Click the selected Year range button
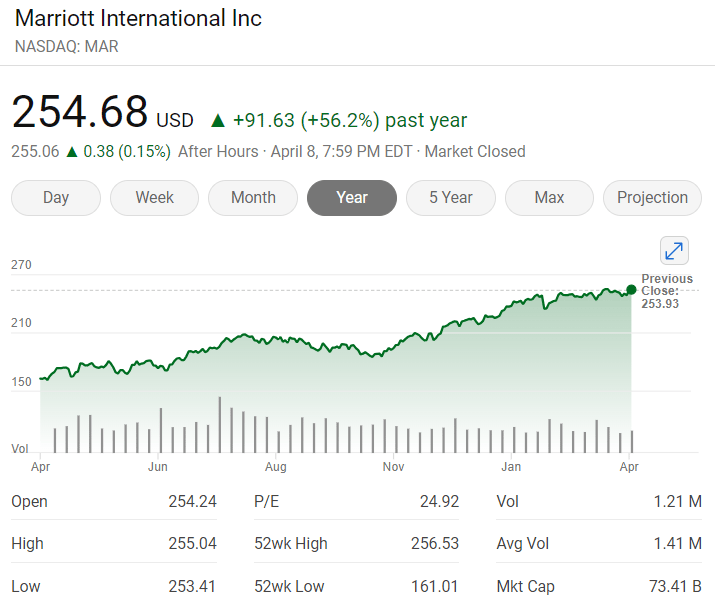Screen dimensions: 715x607 [352, 198]
